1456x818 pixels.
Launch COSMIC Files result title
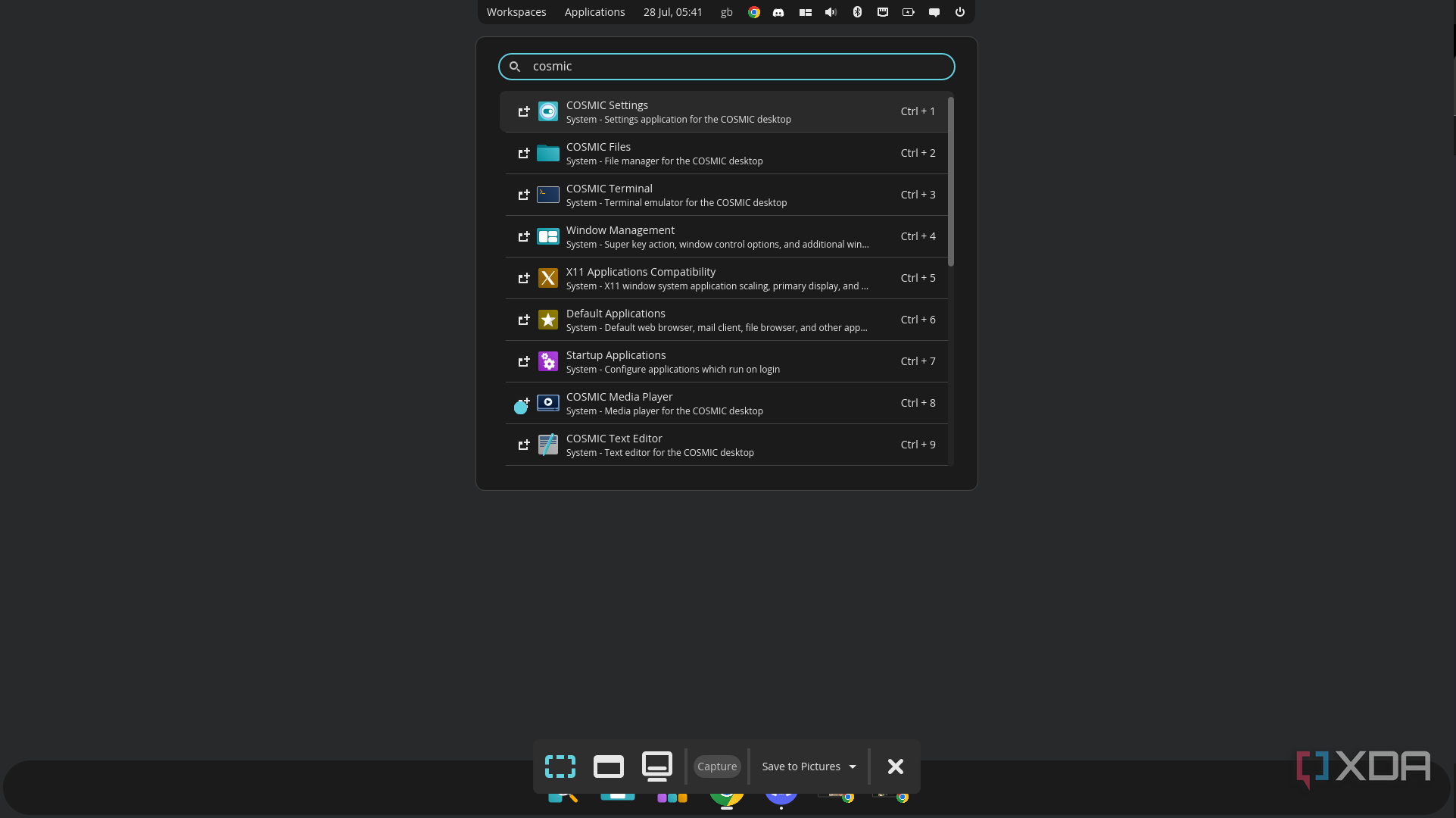point(598,147)
